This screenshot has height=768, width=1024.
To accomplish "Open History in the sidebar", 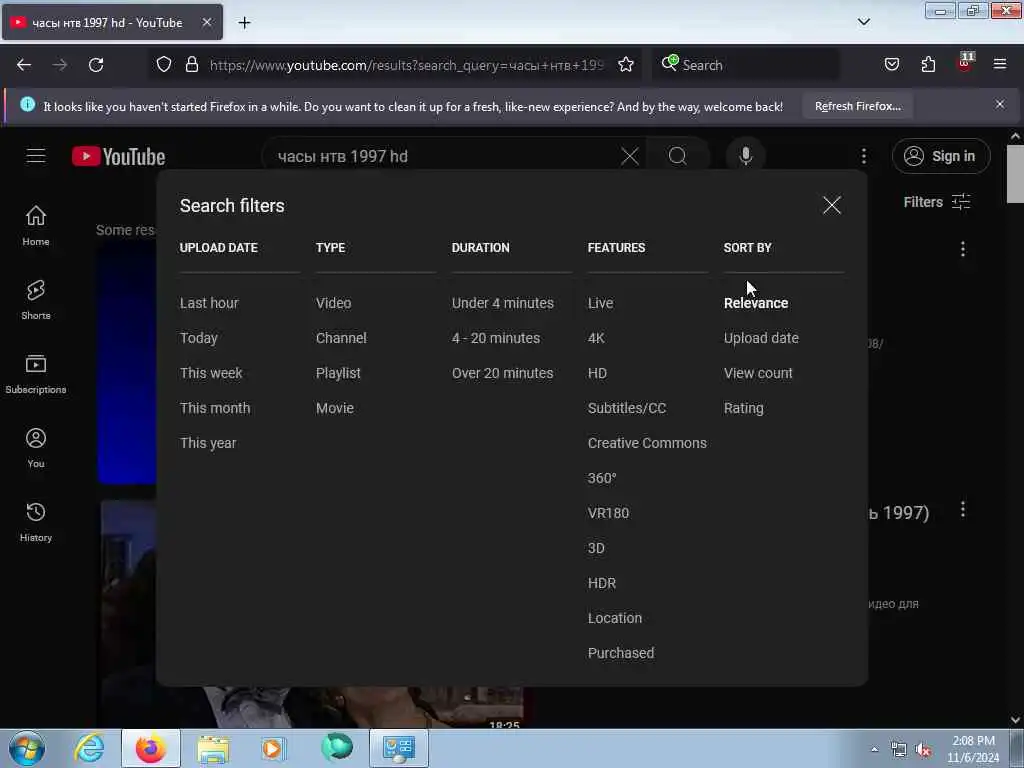I will 36,522.
